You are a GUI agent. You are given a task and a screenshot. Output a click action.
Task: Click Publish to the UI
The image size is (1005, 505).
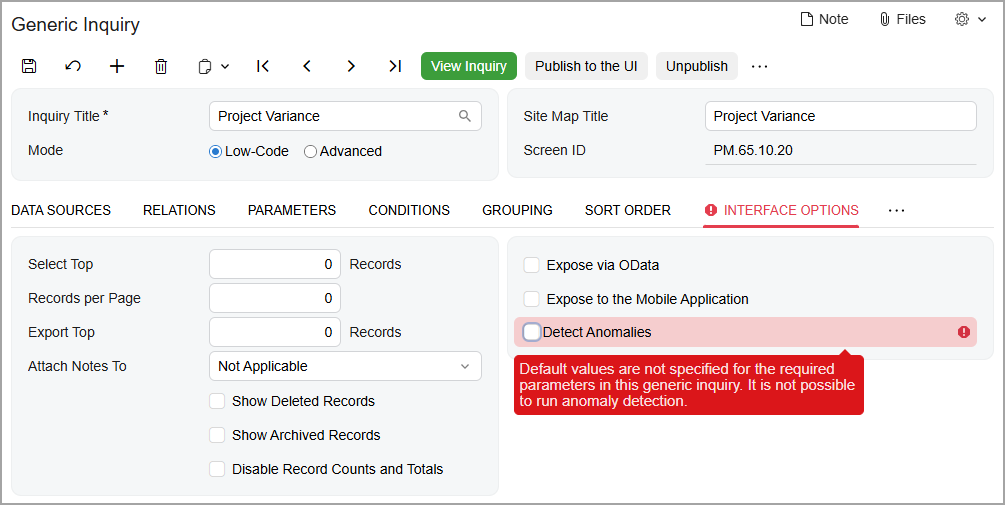[x=586, y=66]
